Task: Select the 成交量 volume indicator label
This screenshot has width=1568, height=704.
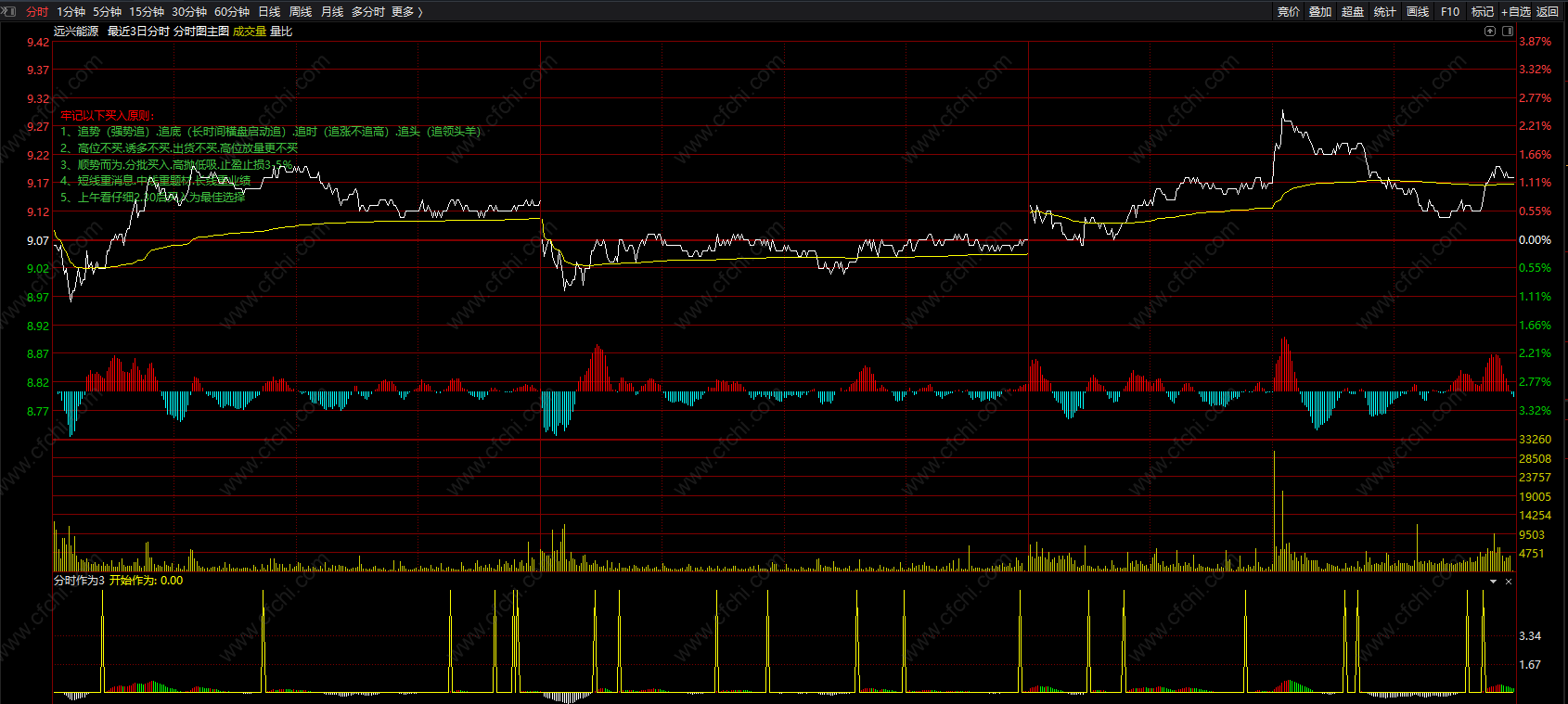Action: pos(250,32)
